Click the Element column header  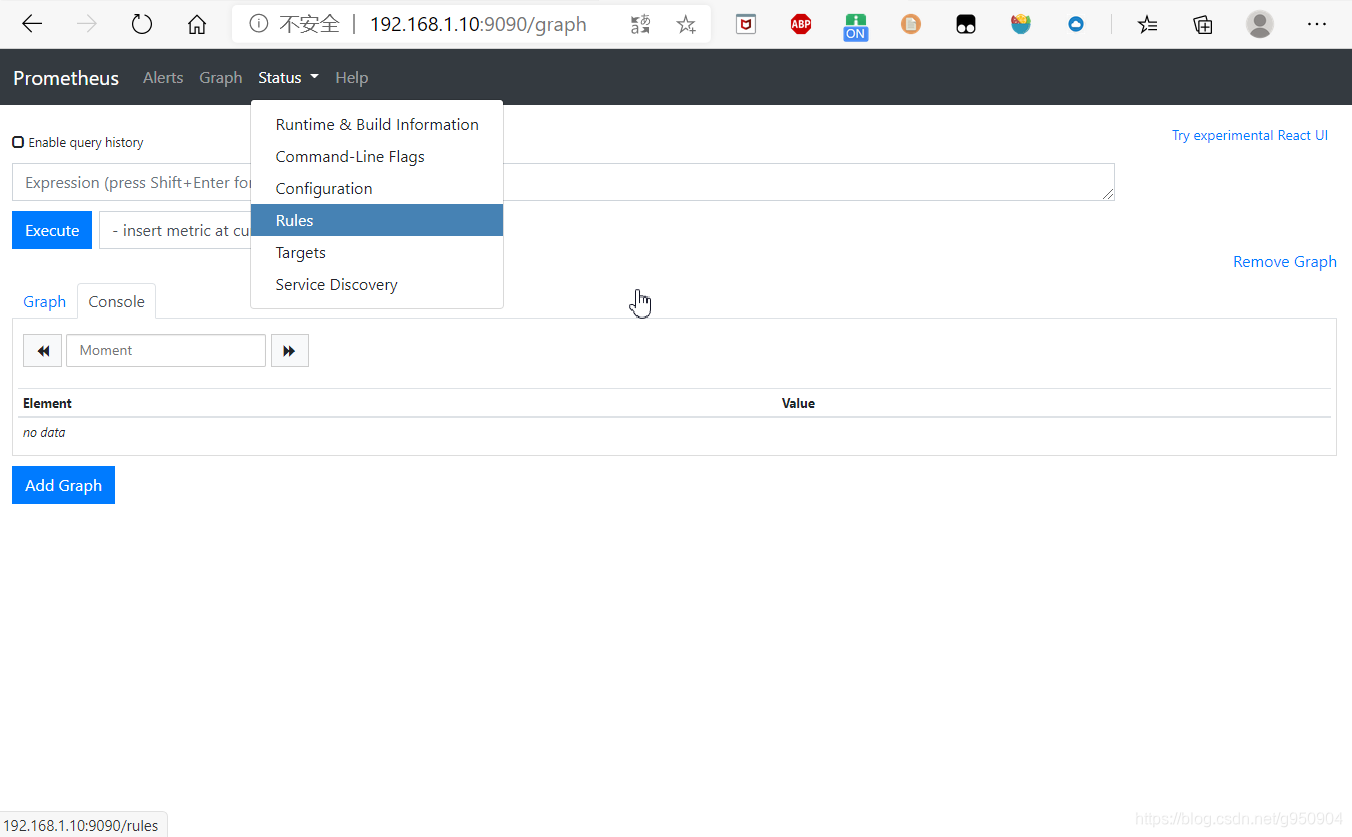click(48, 403)
